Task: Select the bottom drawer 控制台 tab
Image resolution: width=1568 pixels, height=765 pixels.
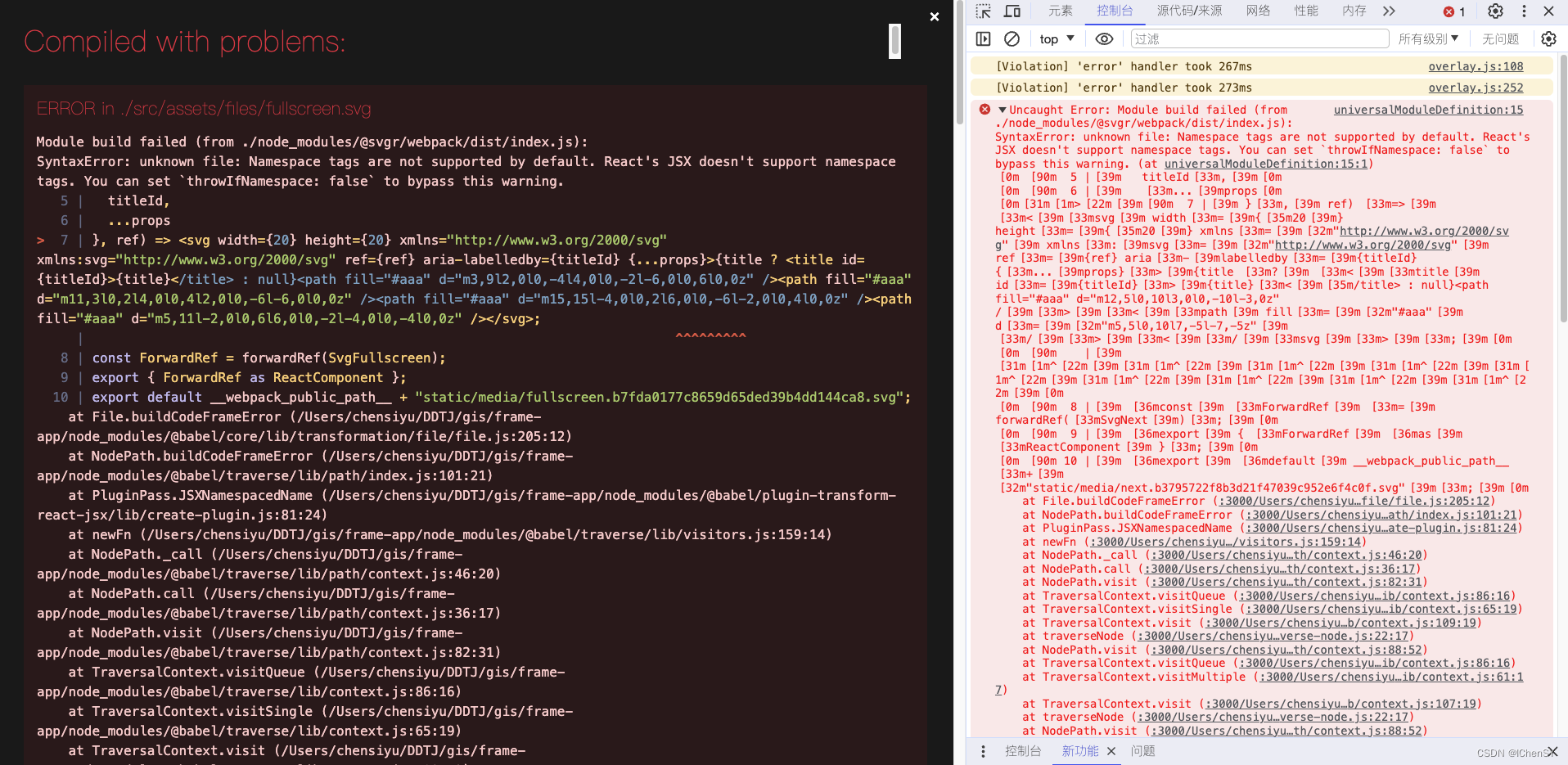Action: tap(1023, 751)
